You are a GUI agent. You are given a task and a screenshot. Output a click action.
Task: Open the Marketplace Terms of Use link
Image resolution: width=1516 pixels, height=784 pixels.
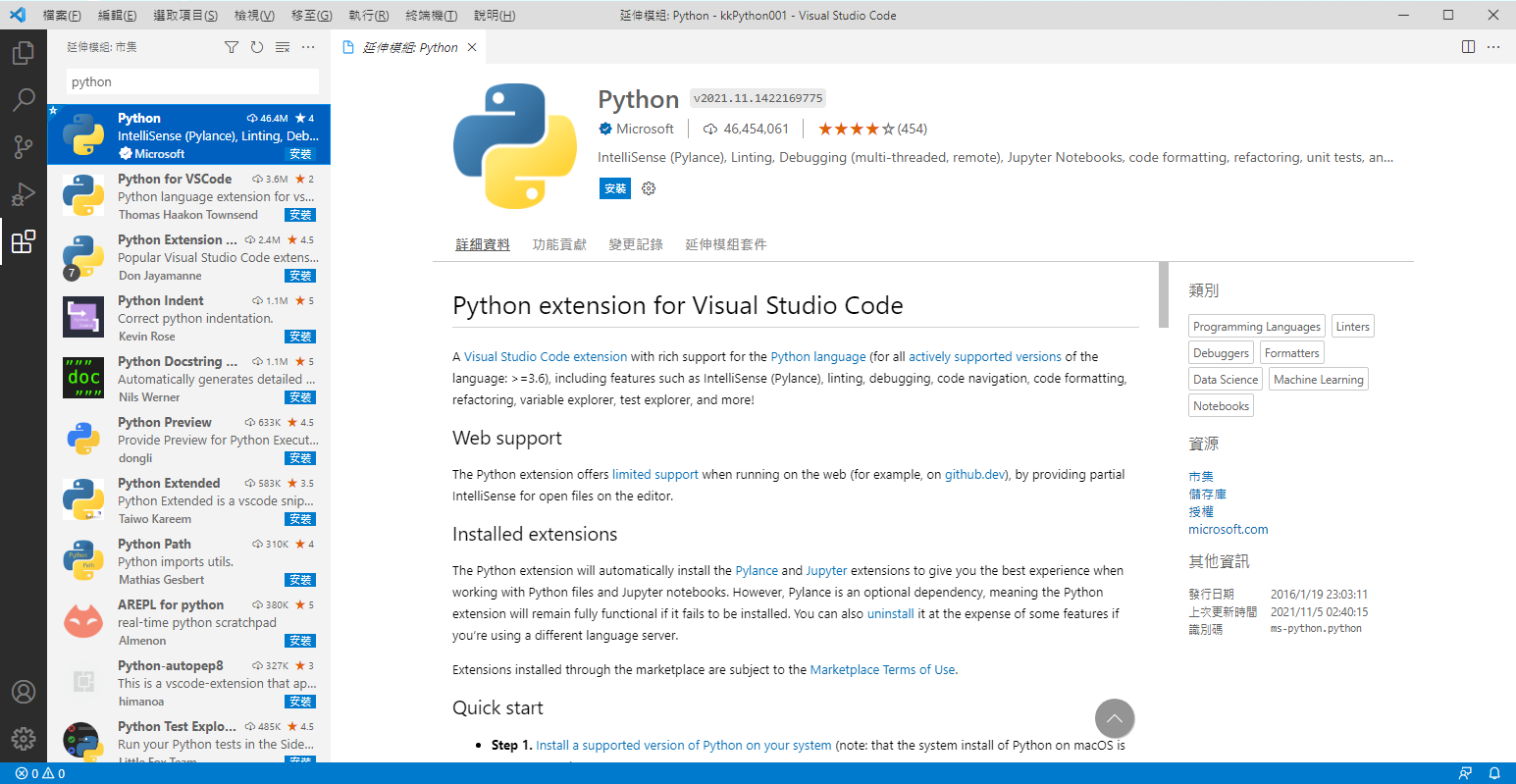point(881,669)
